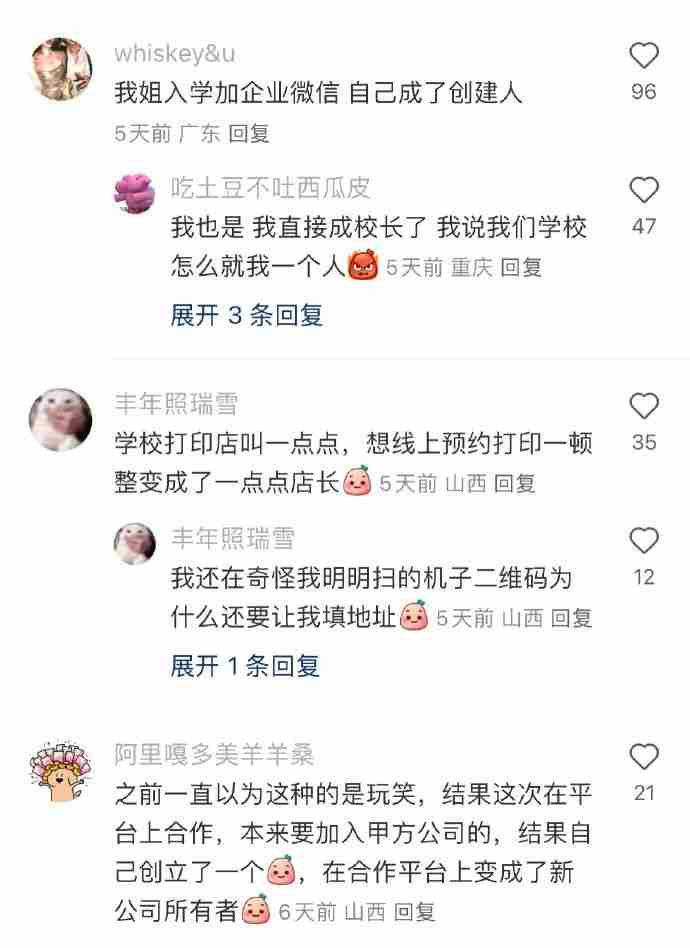
Task: Expand 3 replies under whiskey&u's thread
Action: pos(246,315)
